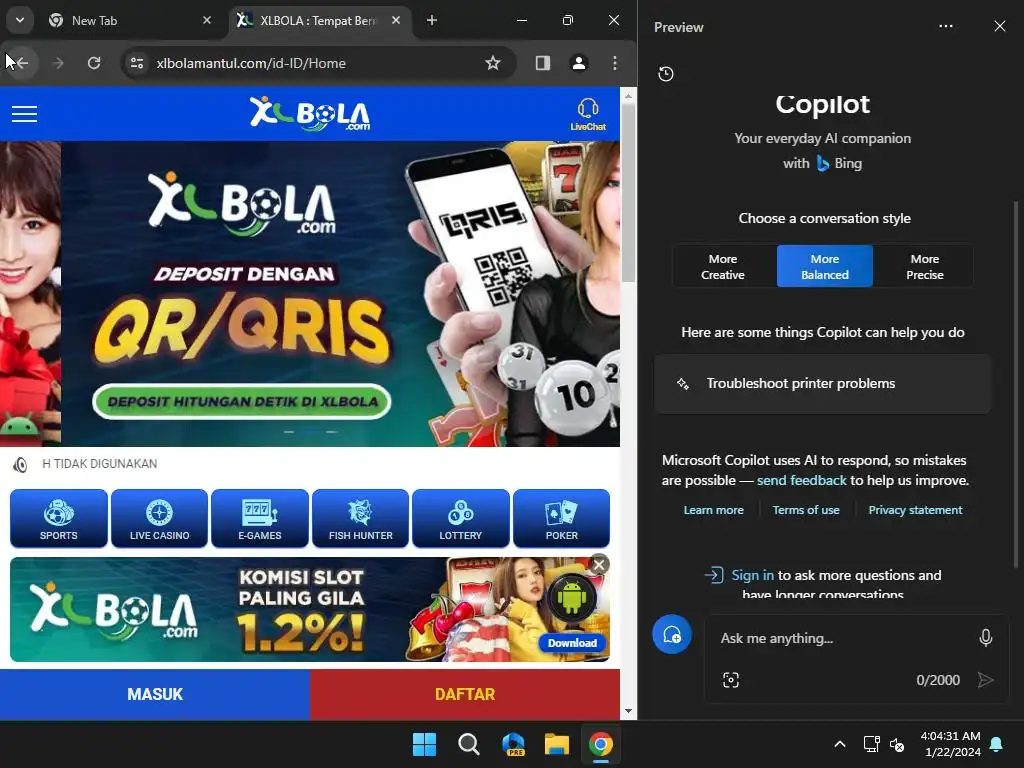Viewport: 1024px width, 768px height.
Task: Show hidden system tray icons
Action: click(840, 744)
